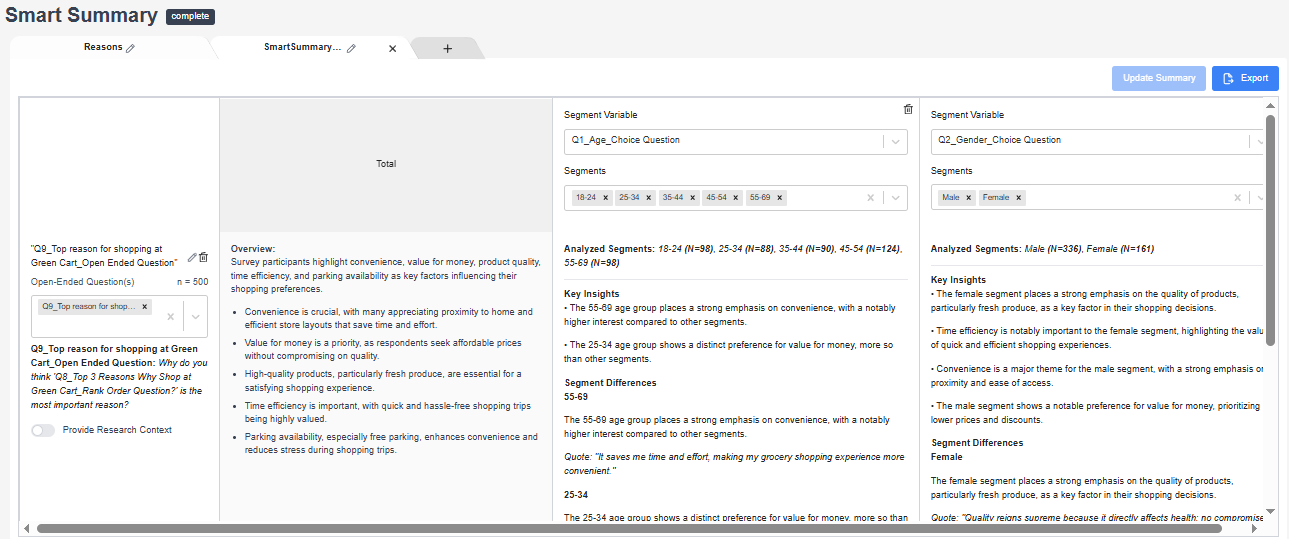1289x539 pixels.
Task: Clear all age segments with X
Action: (x=871, y=198)
